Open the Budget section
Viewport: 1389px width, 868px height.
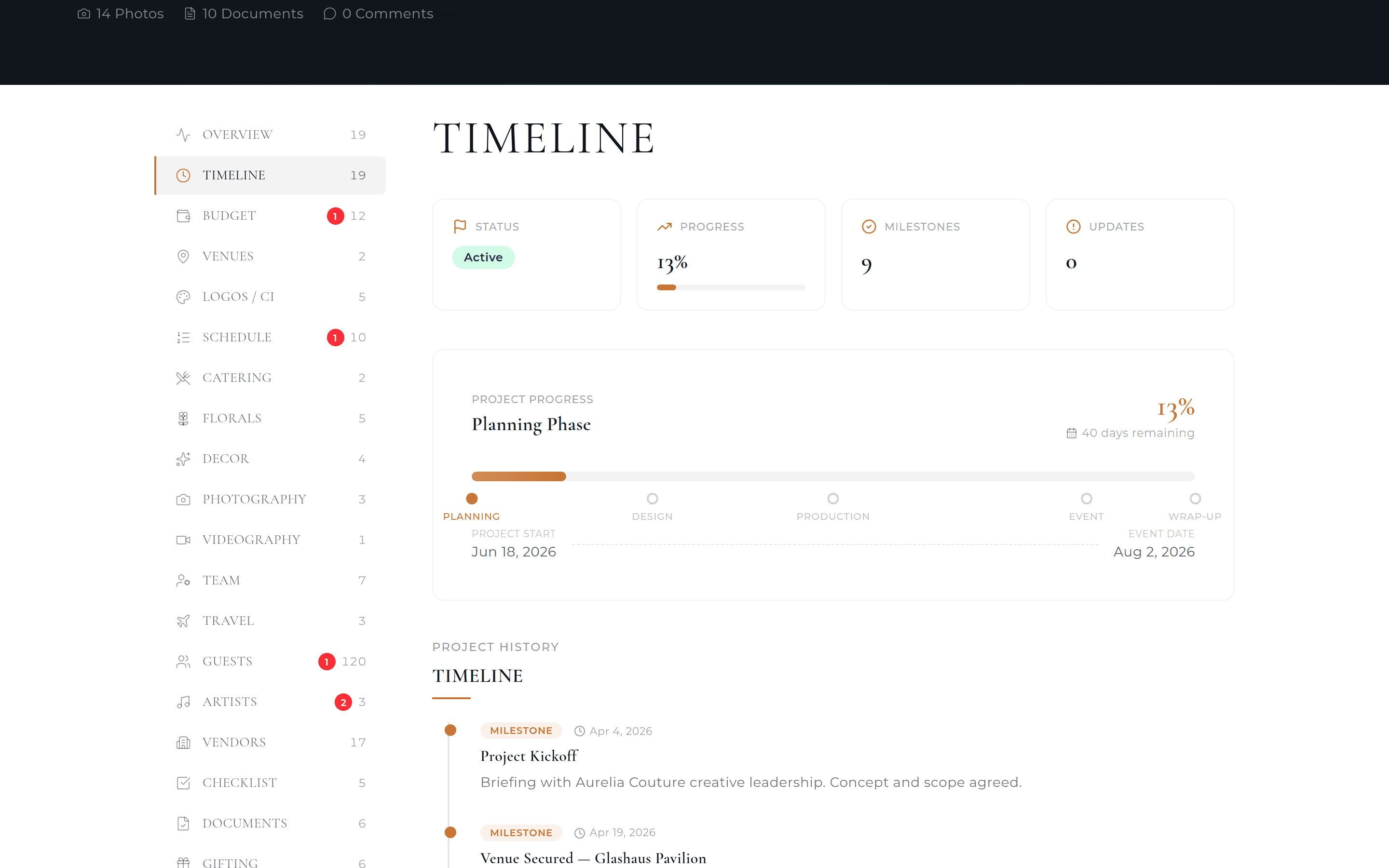click(x=271, y=216)
